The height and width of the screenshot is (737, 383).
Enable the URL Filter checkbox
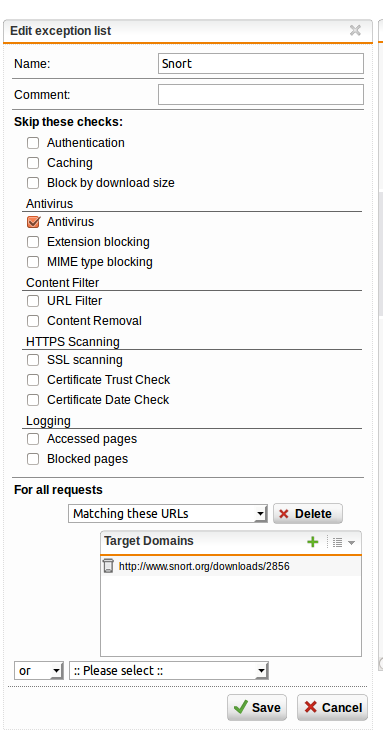click(33, 301)
